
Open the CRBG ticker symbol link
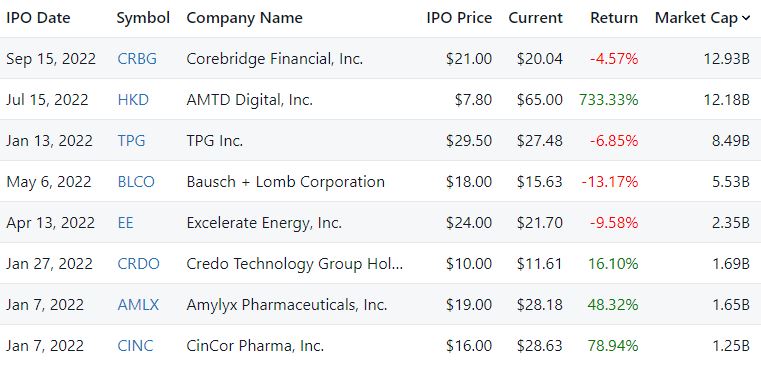click(137, 59)
